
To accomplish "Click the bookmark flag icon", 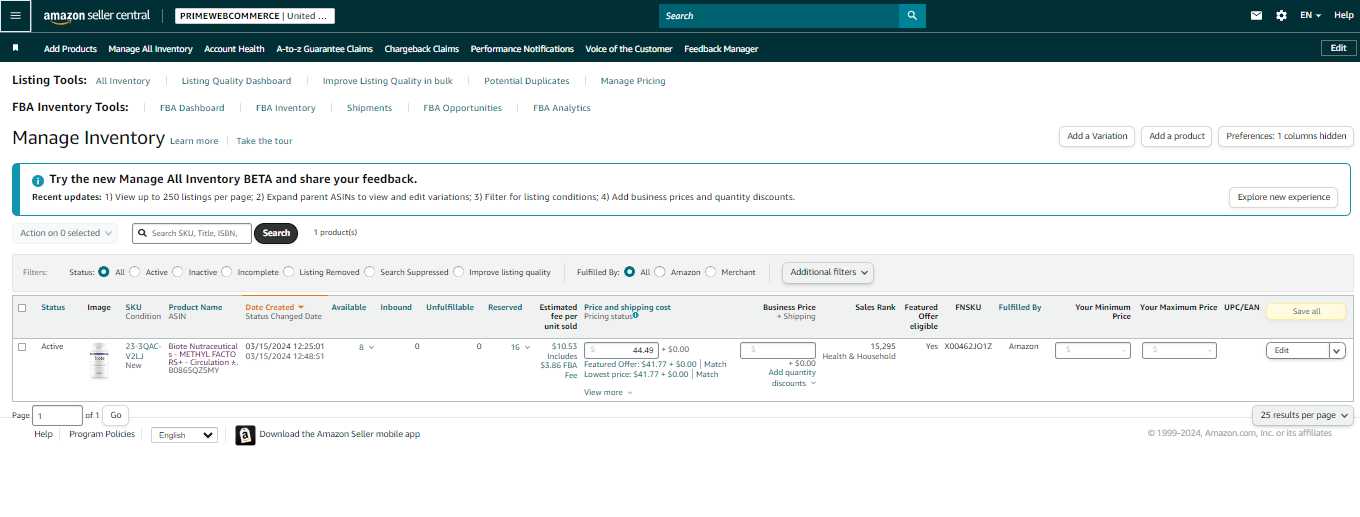I will click(15, 48).
